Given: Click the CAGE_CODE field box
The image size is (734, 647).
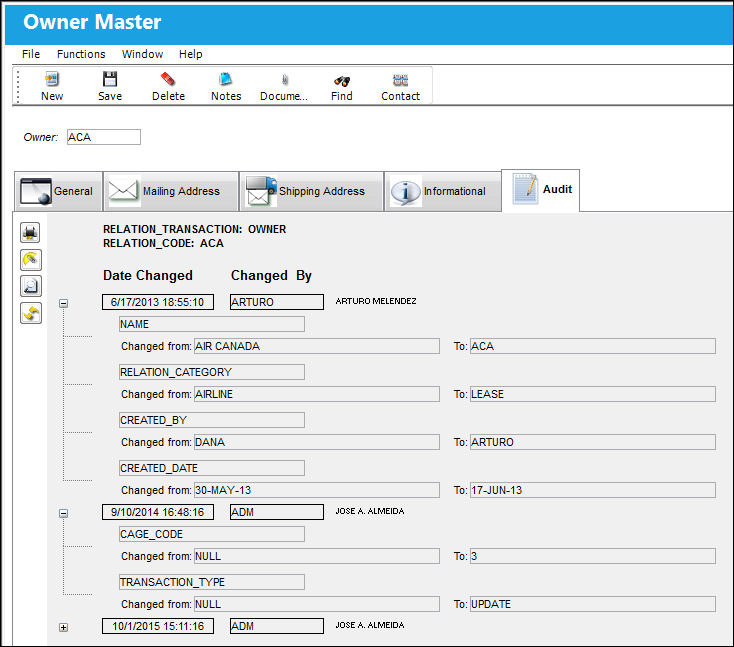Looking at the screenshot, I should (212, 534).
